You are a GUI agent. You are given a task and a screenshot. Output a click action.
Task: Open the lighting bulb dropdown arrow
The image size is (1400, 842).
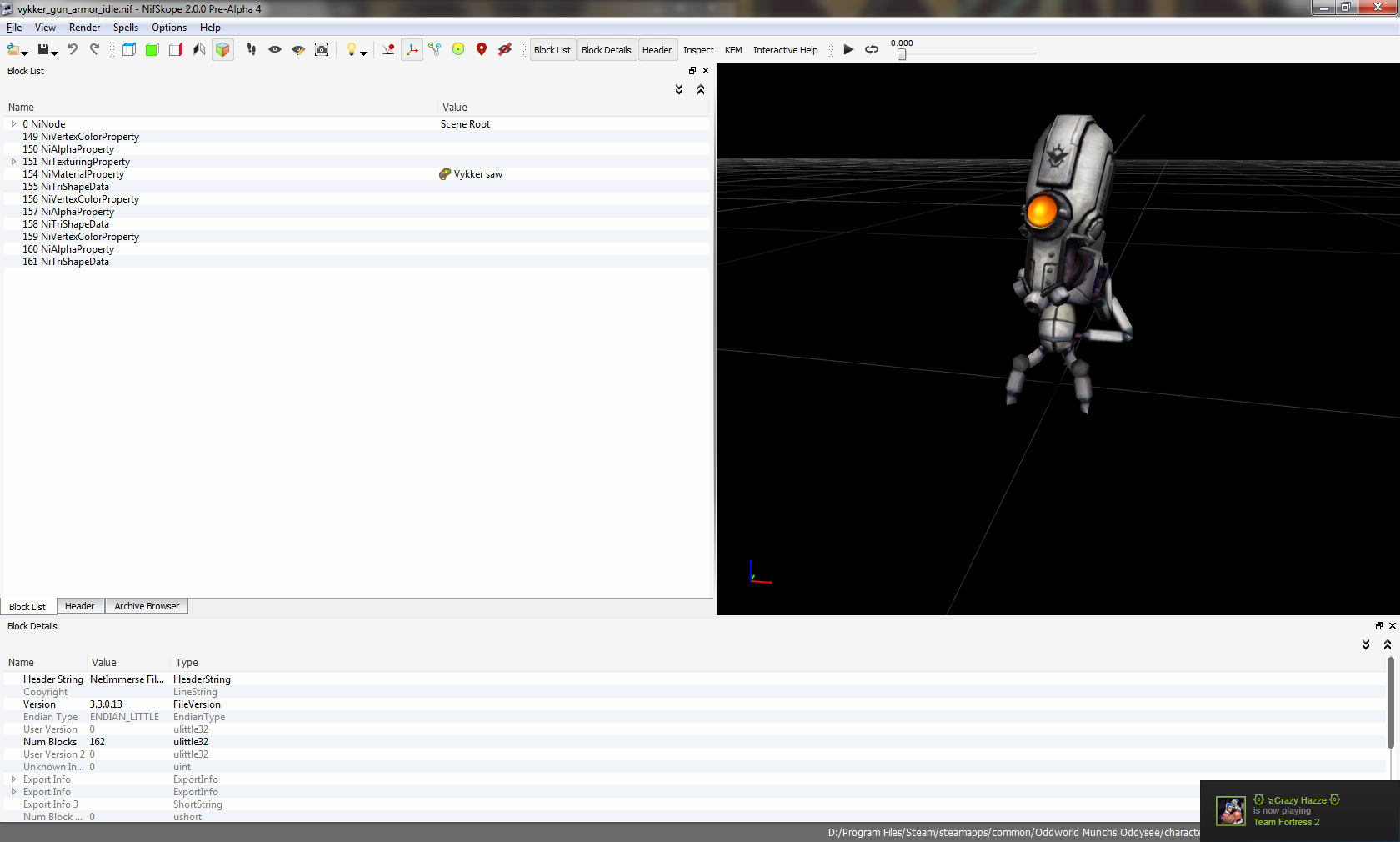tap(364, 53)
